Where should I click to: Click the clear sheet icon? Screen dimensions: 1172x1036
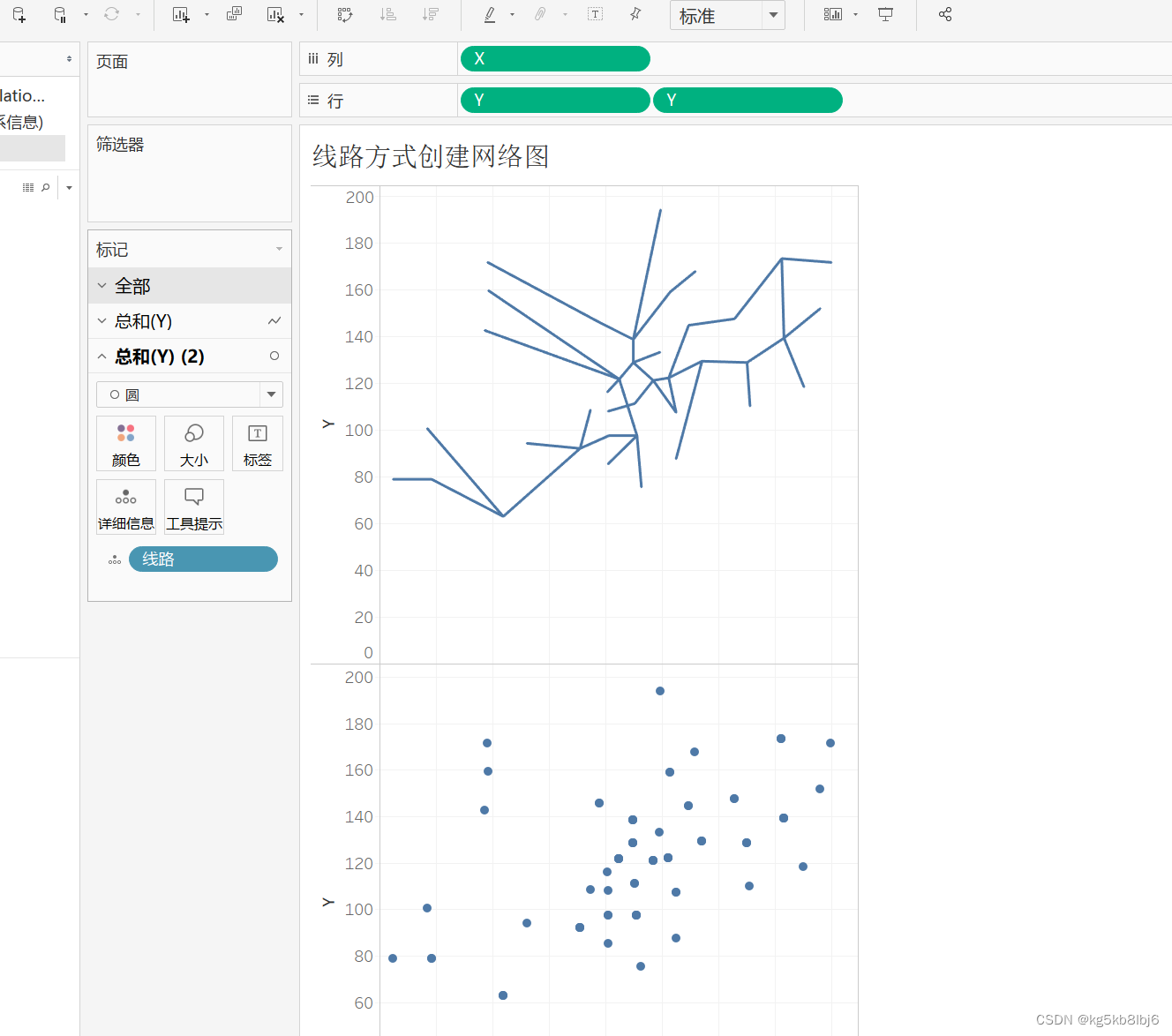[275, 14]
